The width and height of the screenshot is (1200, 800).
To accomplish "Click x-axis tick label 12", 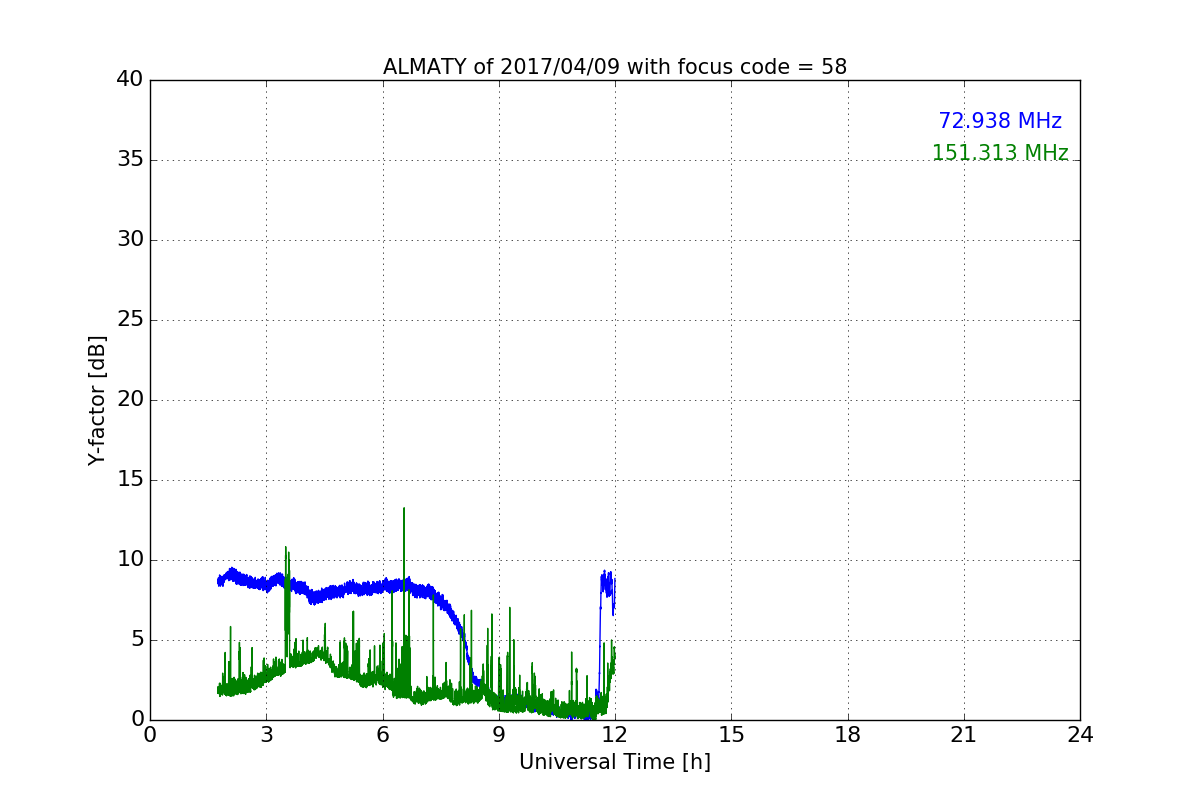I will point(615,735).
